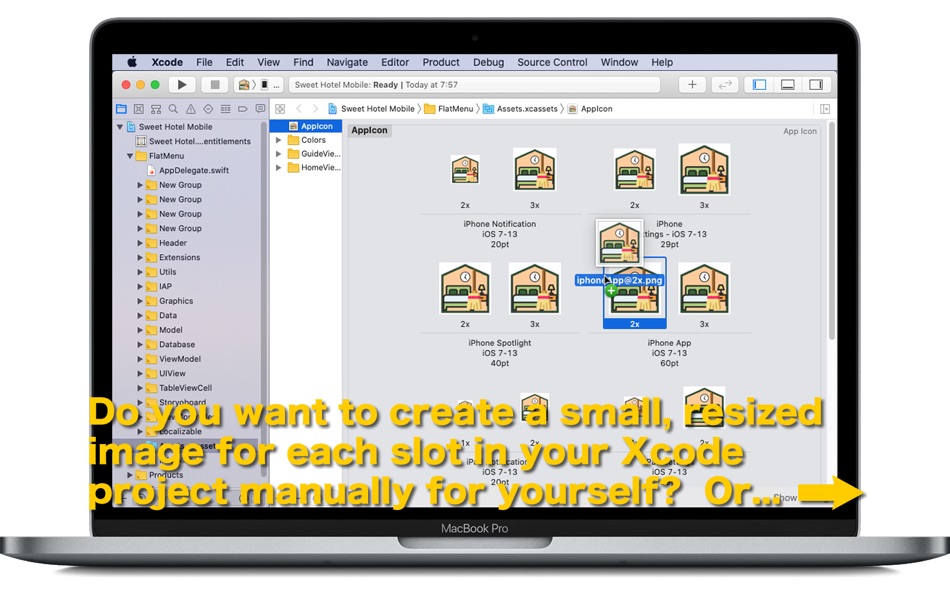Toggle the debug area visibility
950x594 pixels.
[788, 85]
